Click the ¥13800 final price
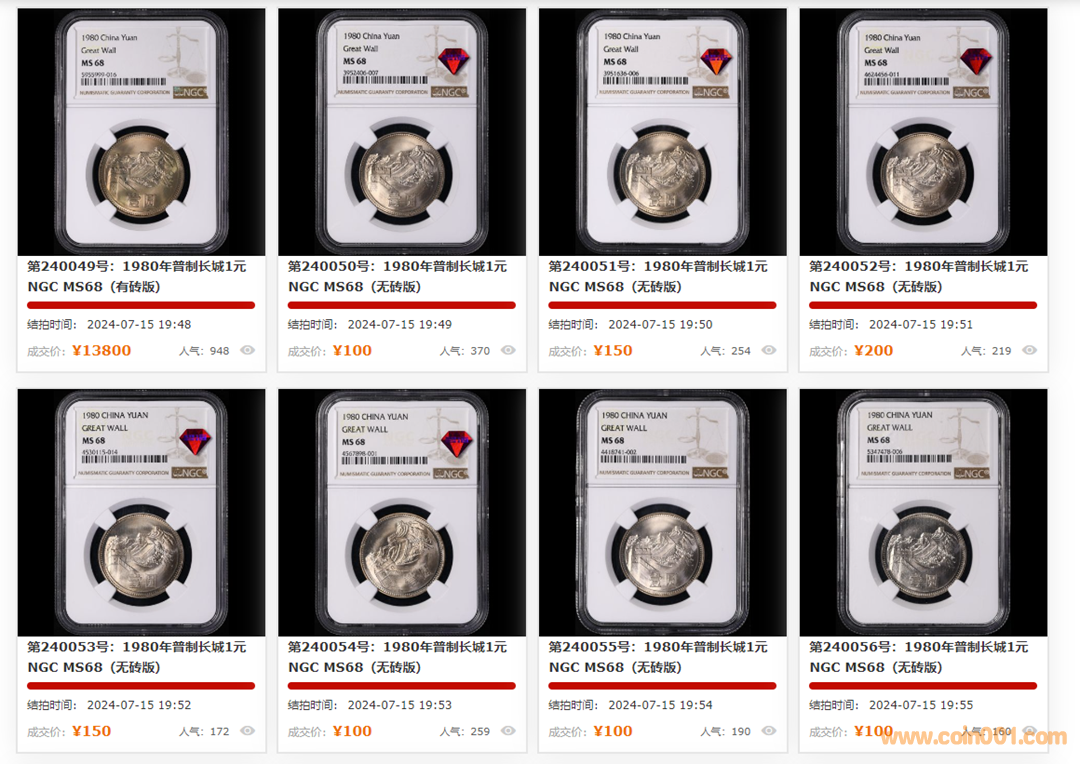Screen dimensions: 1080x764 [x=101, y=351]
